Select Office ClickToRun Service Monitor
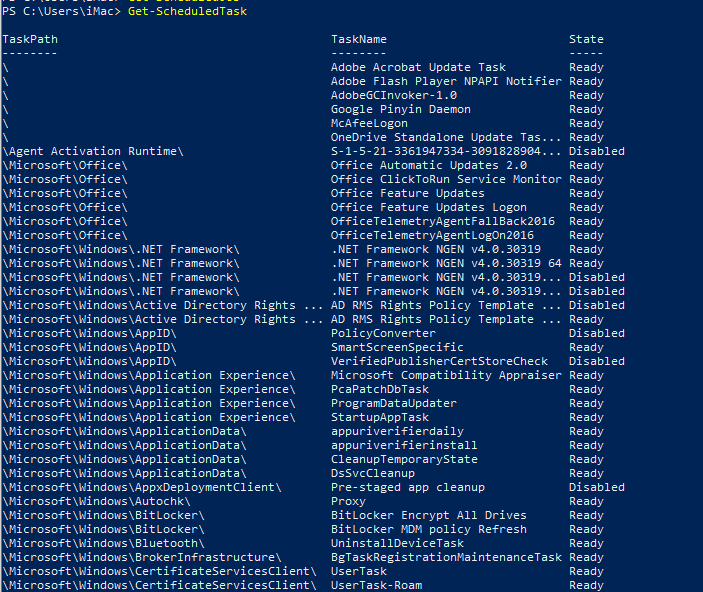The height and width of the screenshot is (592, 703). pyautogui.click(x=446, y=179)
